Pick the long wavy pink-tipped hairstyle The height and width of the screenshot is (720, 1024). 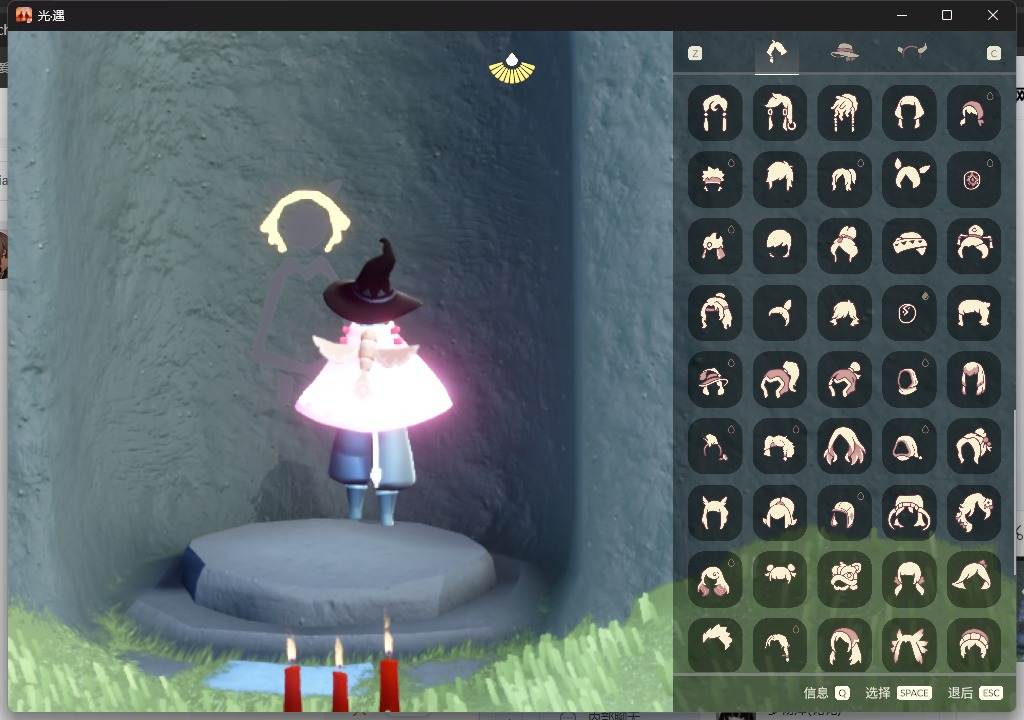(844, 446)
